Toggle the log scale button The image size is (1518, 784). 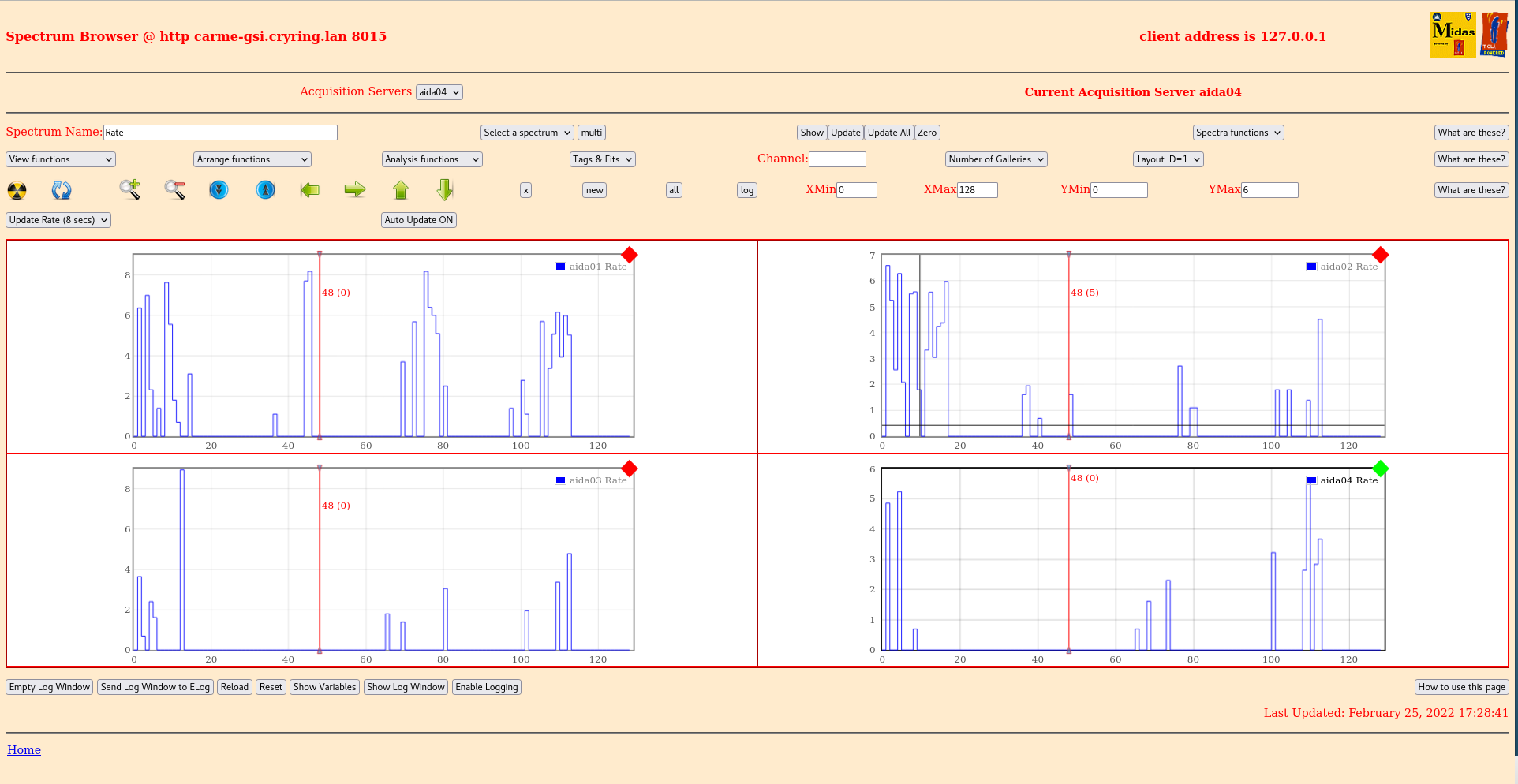[746, 190]
